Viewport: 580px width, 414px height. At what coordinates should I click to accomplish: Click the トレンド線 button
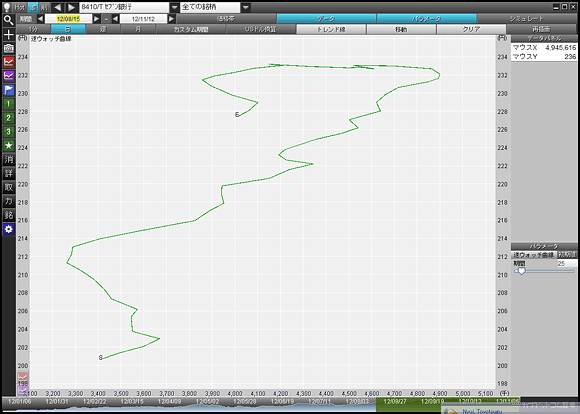click(x=331, y=29)
